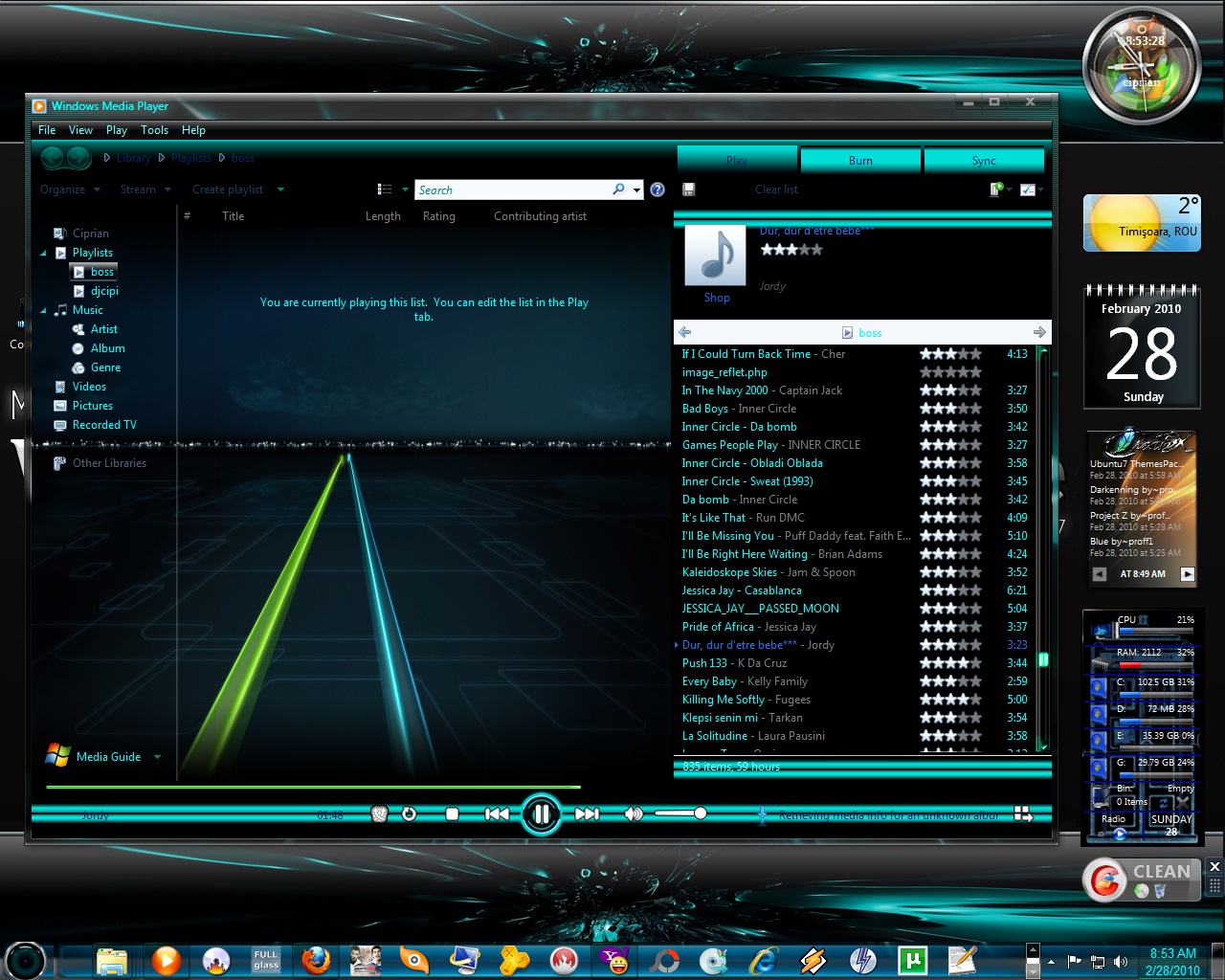This screenshot has width=1225, height=980.
Task: Open the Artist library view
Action: (95, 329)
